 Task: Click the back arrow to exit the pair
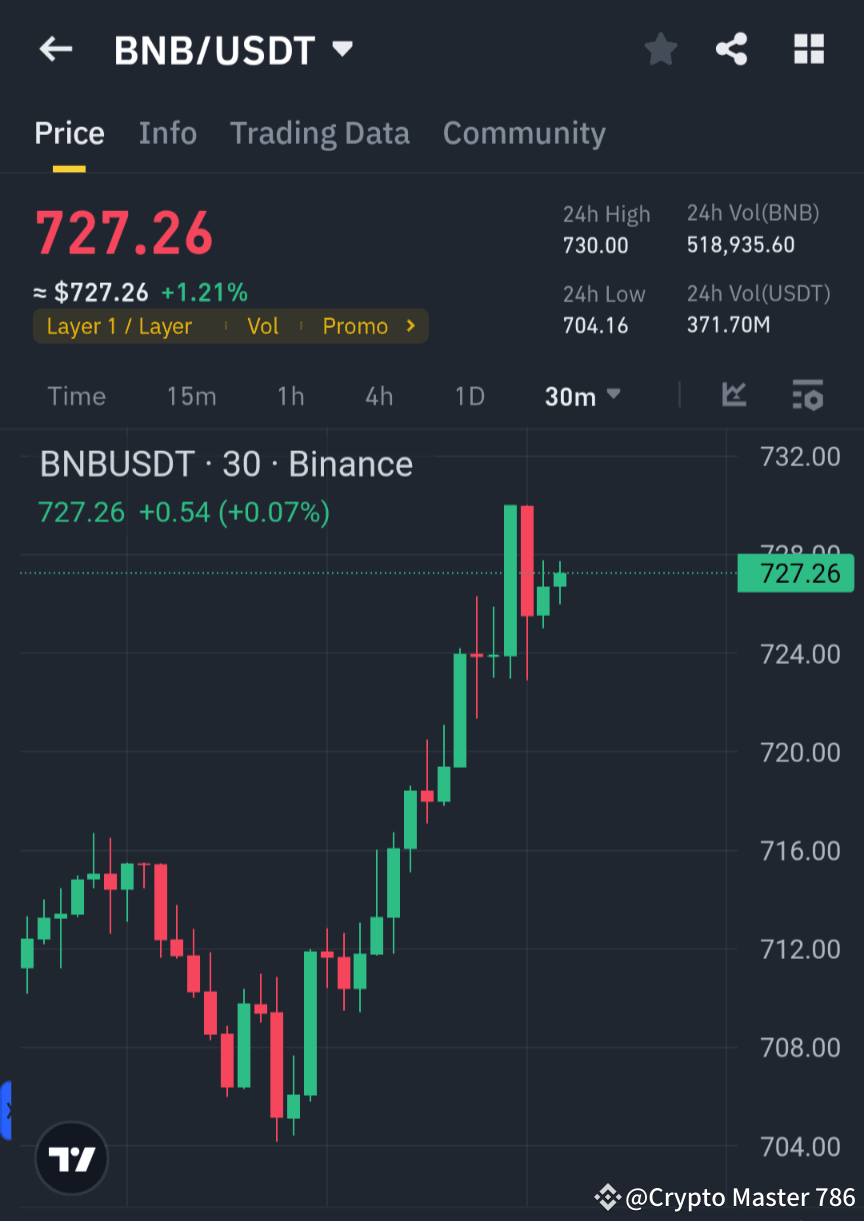pos(55,48)
